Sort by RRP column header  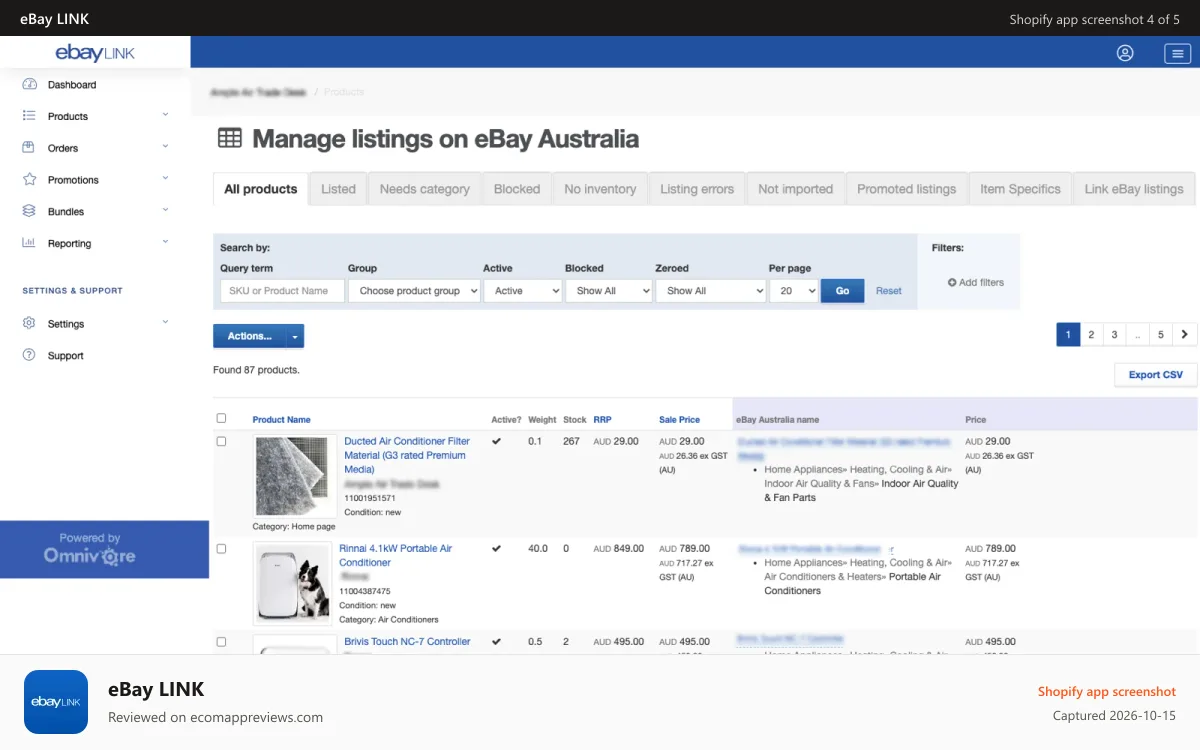602,420
